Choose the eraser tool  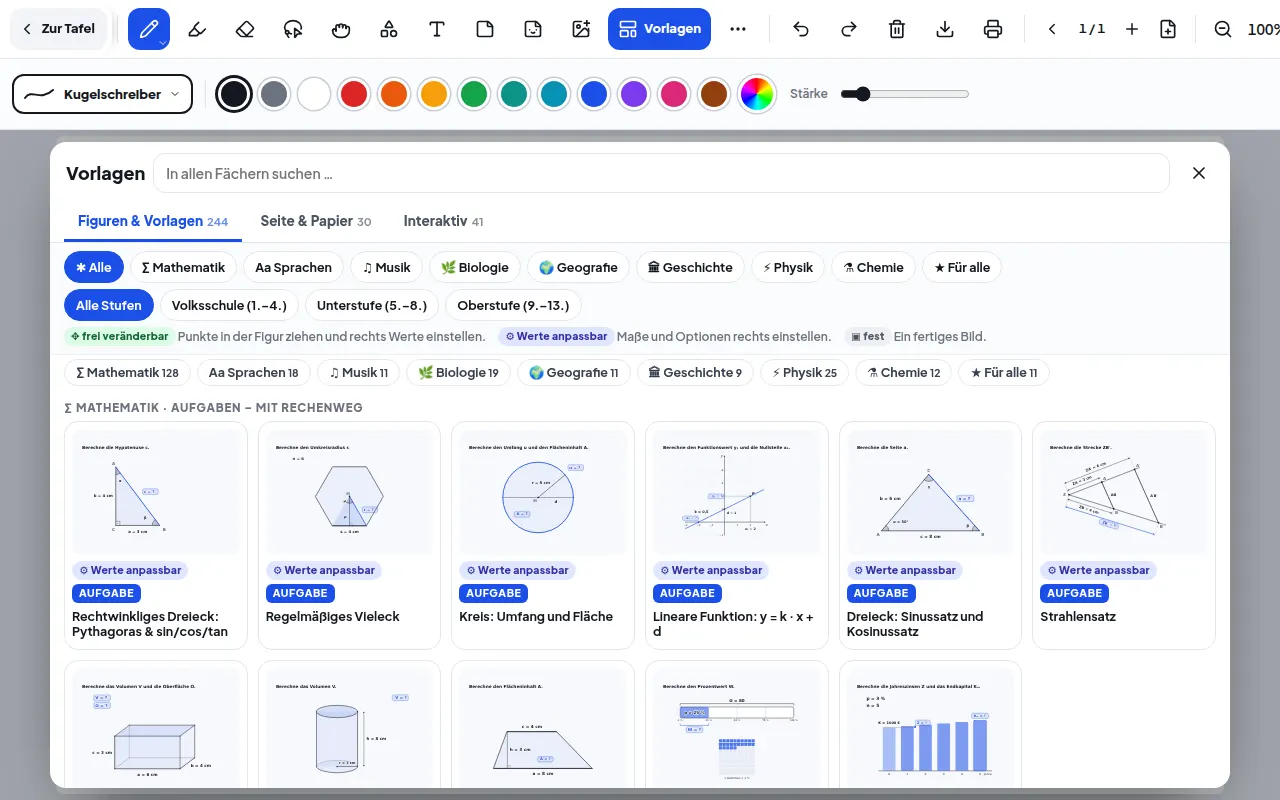click(245, 29)
